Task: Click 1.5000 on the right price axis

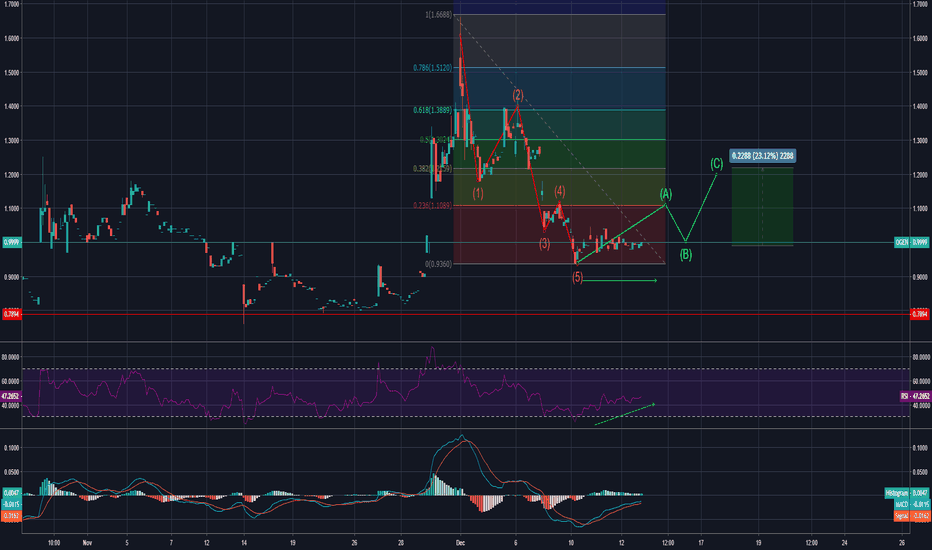Action: 920,73
